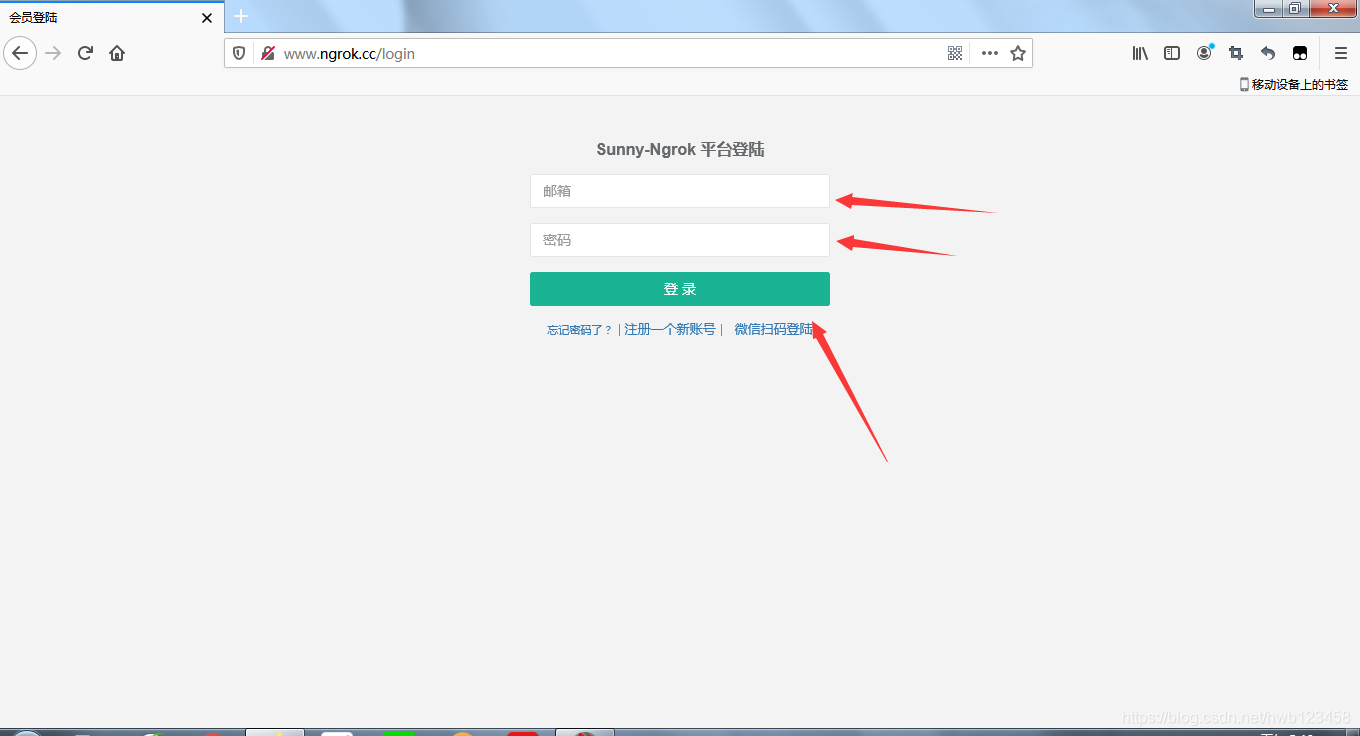Image resolution: width=1360 pixels, height=736 pixels.
Task: Bookmark this page with star icon
Action: tap(1018, 53)
